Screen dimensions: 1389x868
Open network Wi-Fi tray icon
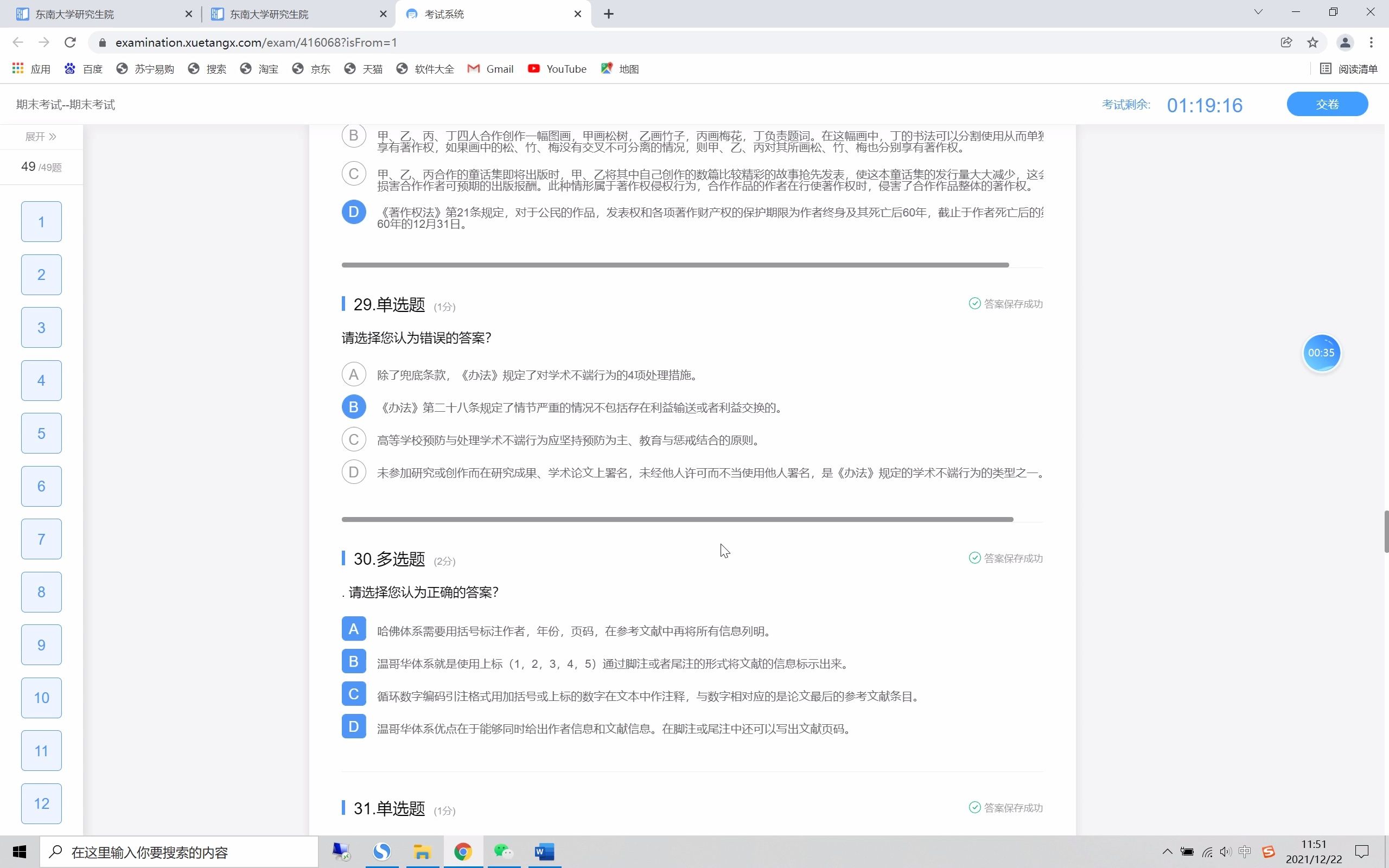pyautogui.click(x=1207, y=852)
